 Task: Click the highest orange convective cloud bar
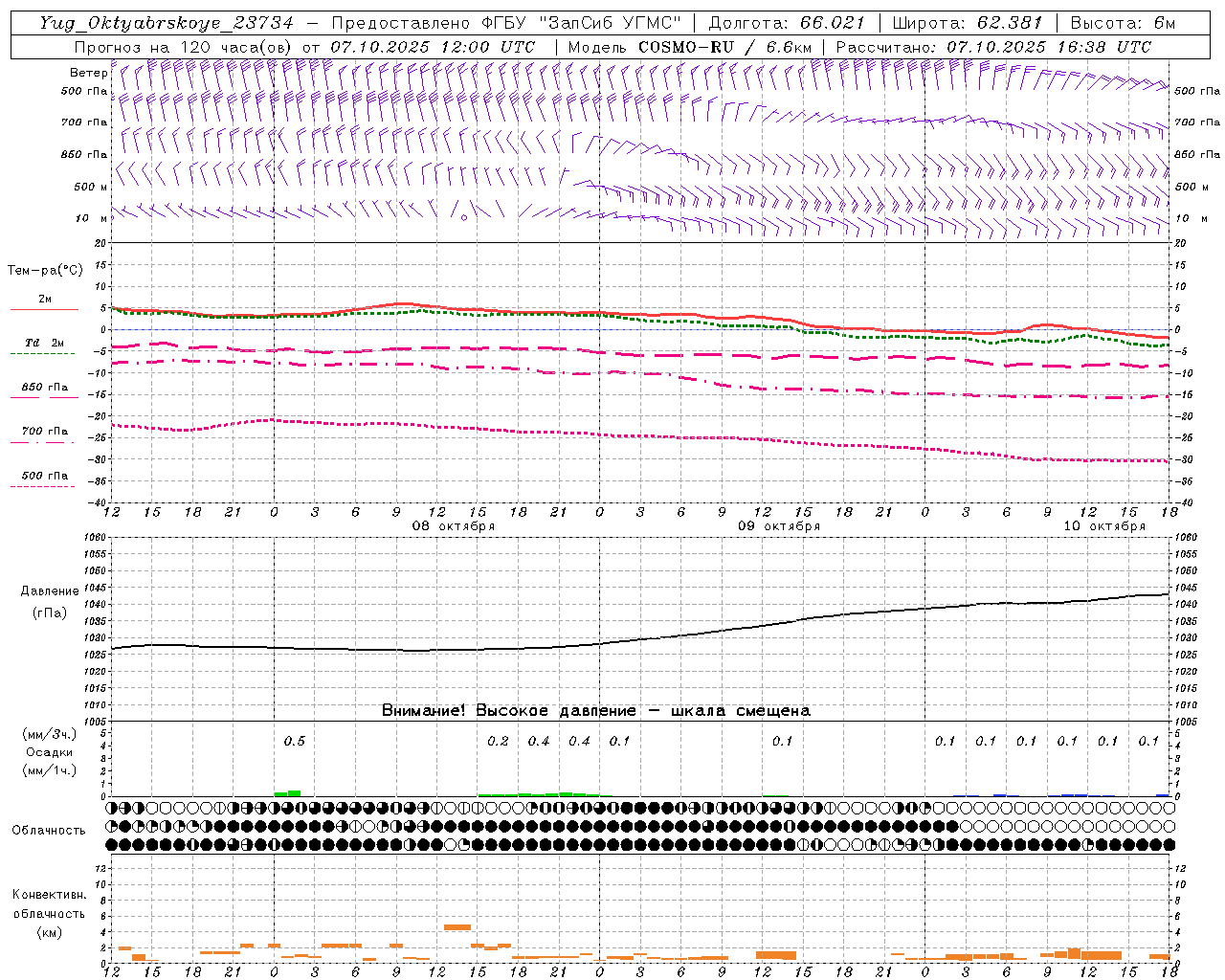(457, 926)
